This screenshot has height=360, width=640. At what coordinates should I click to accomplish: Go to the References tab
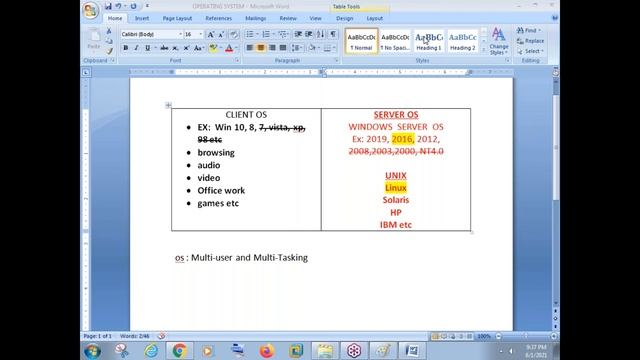coord(218,18)
